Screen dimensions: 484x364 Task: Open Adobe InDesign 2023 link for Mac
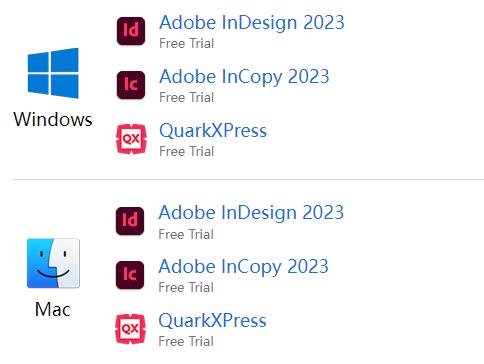[251, 213]
